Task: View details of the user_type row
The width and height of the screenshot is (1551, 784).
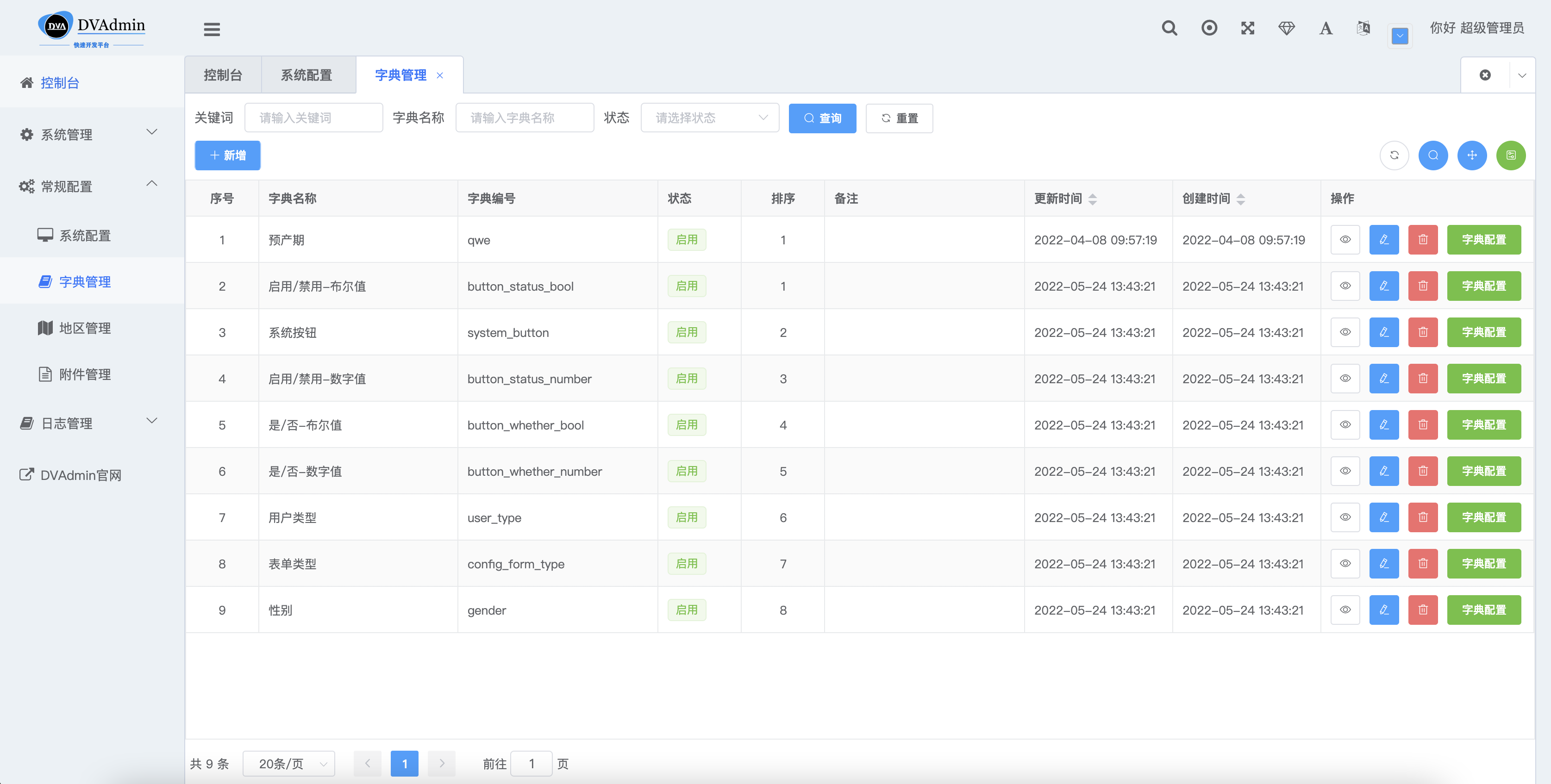Action: coord(1345,517)
